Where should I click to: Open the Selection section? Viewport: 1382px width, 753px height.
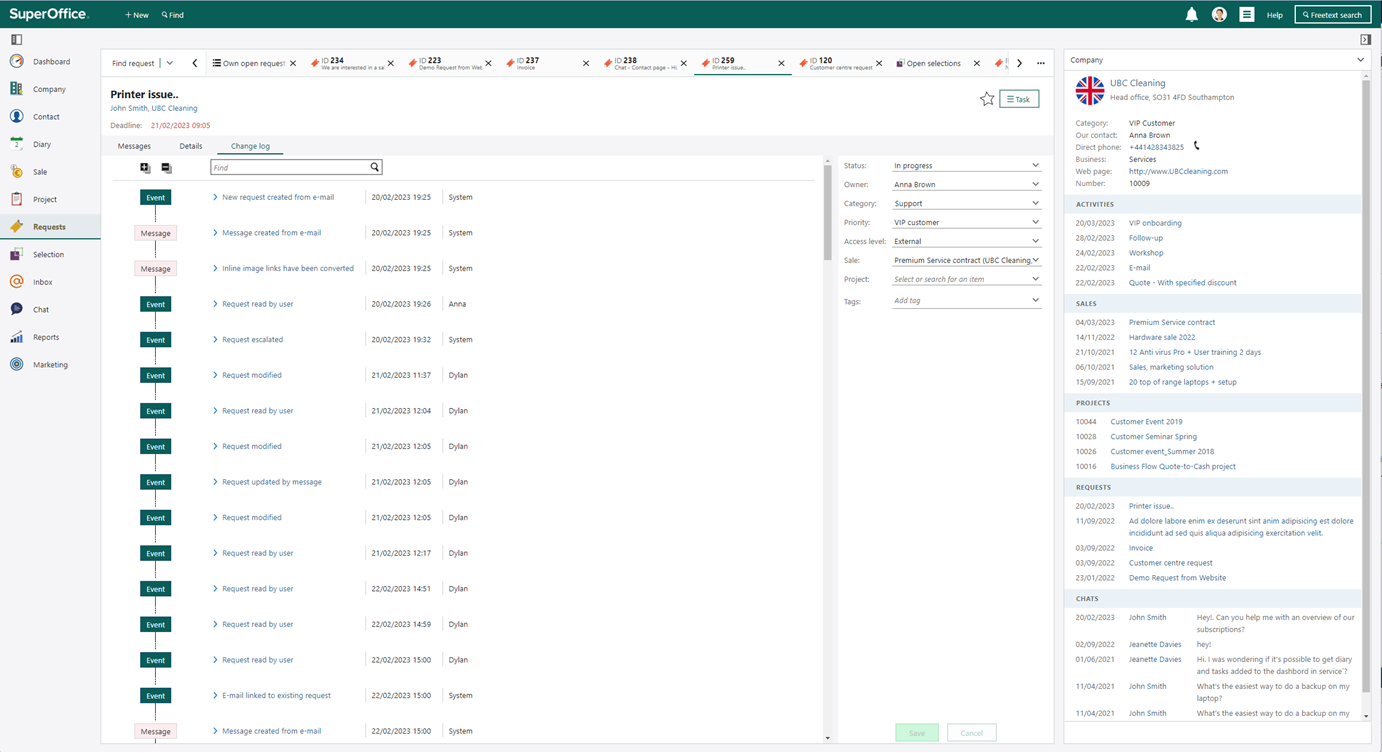coord(48,254)
